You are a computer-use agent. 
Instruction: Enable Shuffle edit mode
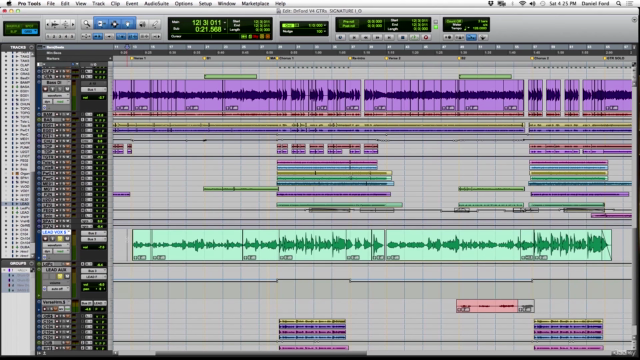click(x=13, y=26)
